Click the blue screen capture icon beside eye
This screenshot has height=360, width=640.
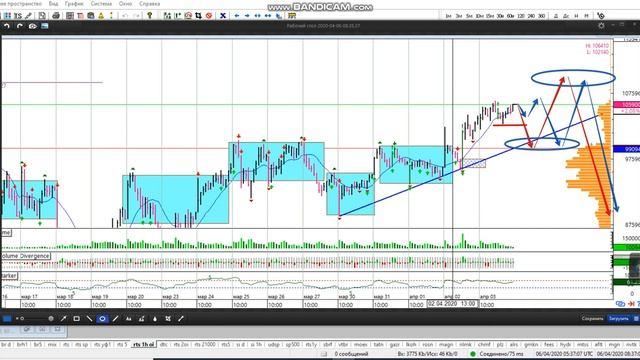[44, 26]
